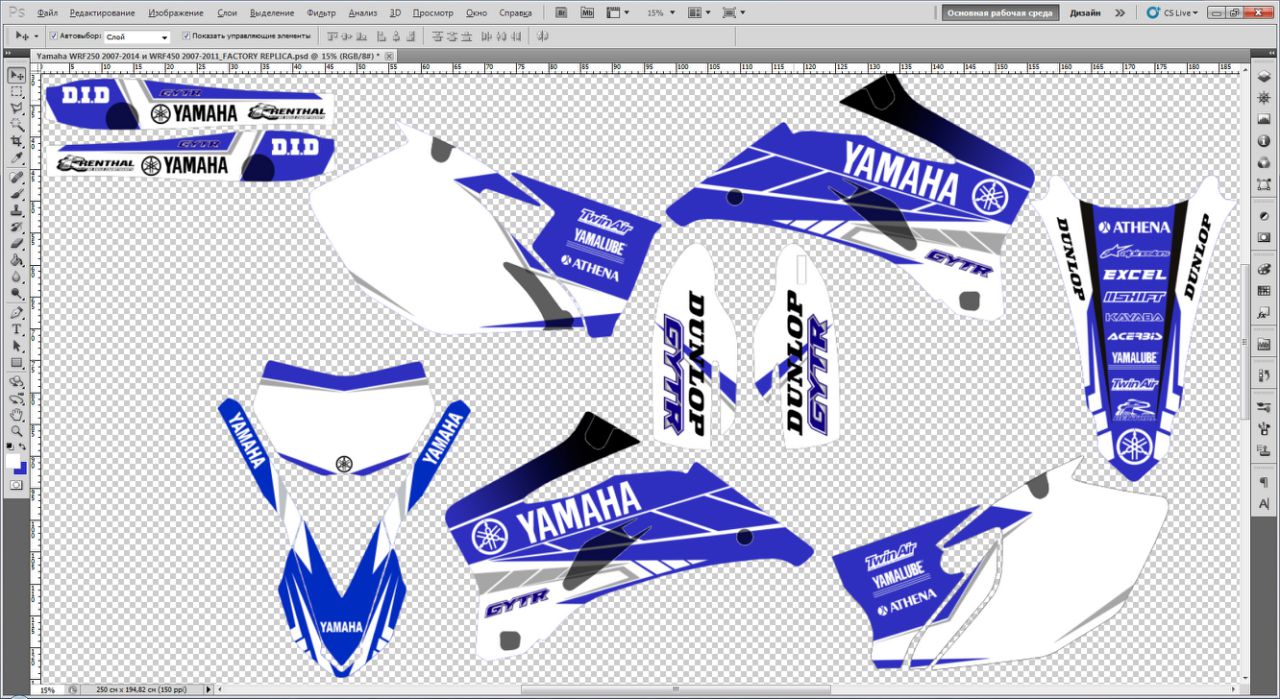Select the Brush tool

(x=17, y=194)
